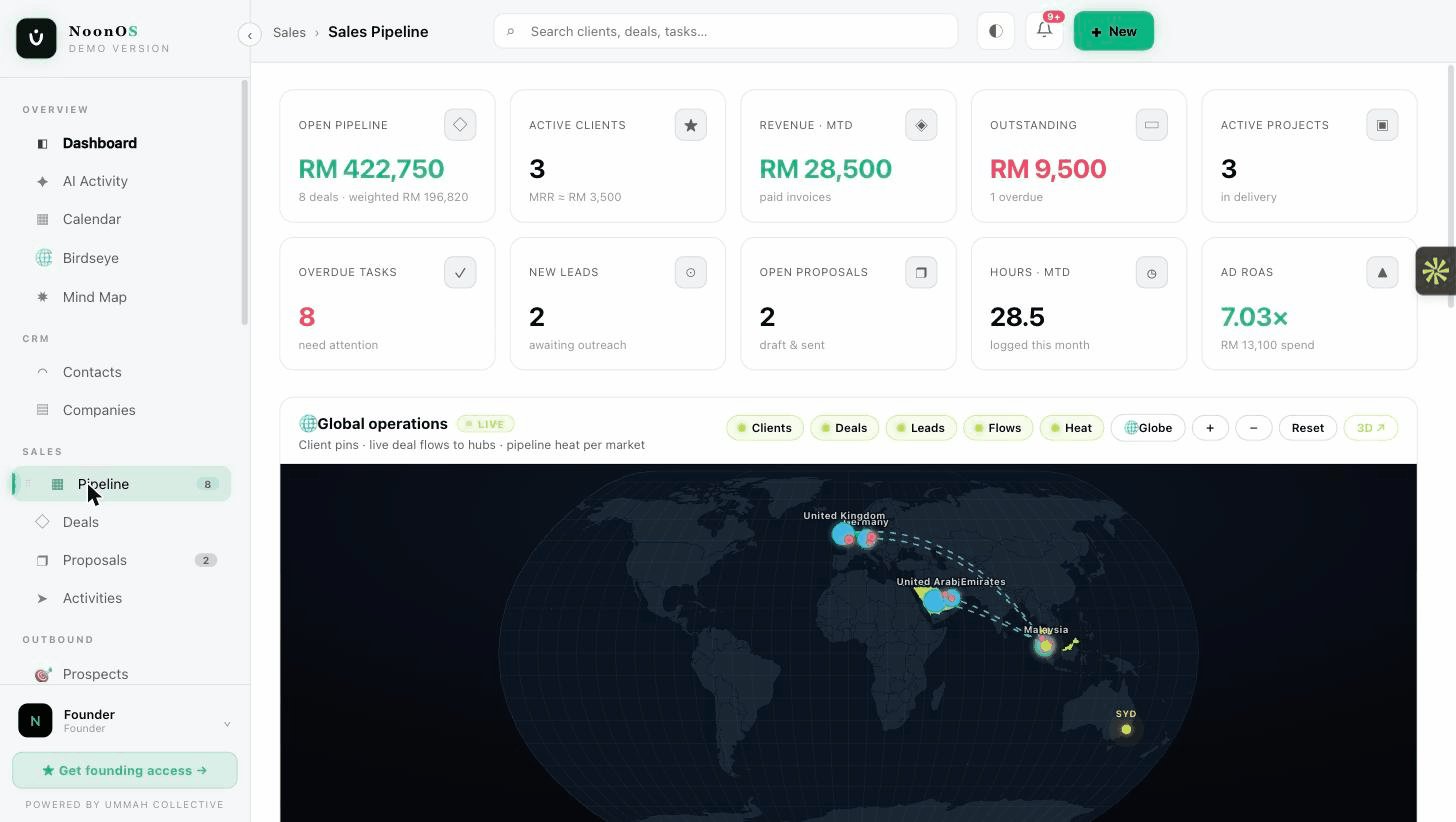Select the Pipeline sidebar item

pyautogui.click(x=122, y=484)
